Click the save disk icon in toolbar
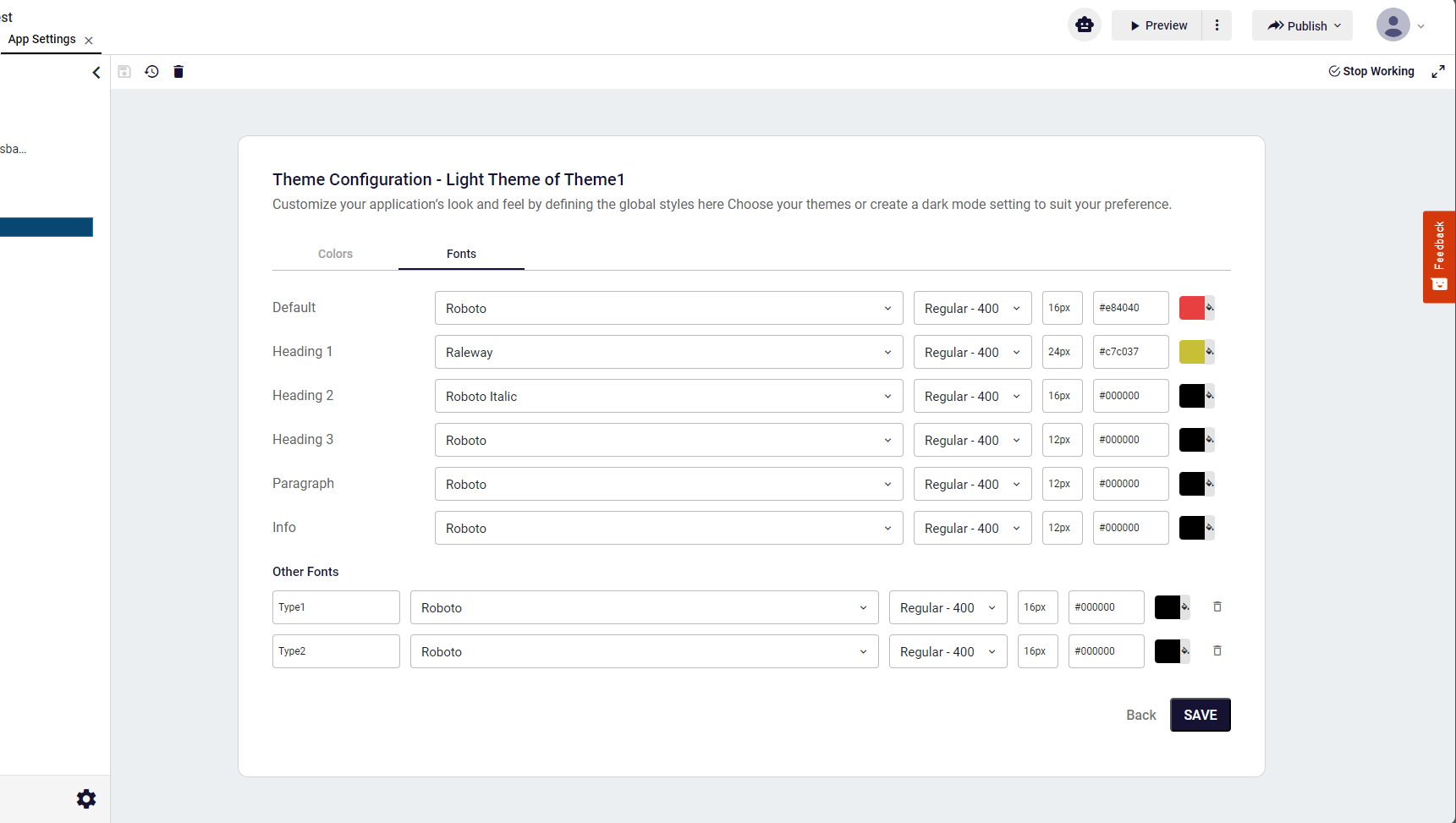The image size is (1456, 823). click(x=124, y=72)
